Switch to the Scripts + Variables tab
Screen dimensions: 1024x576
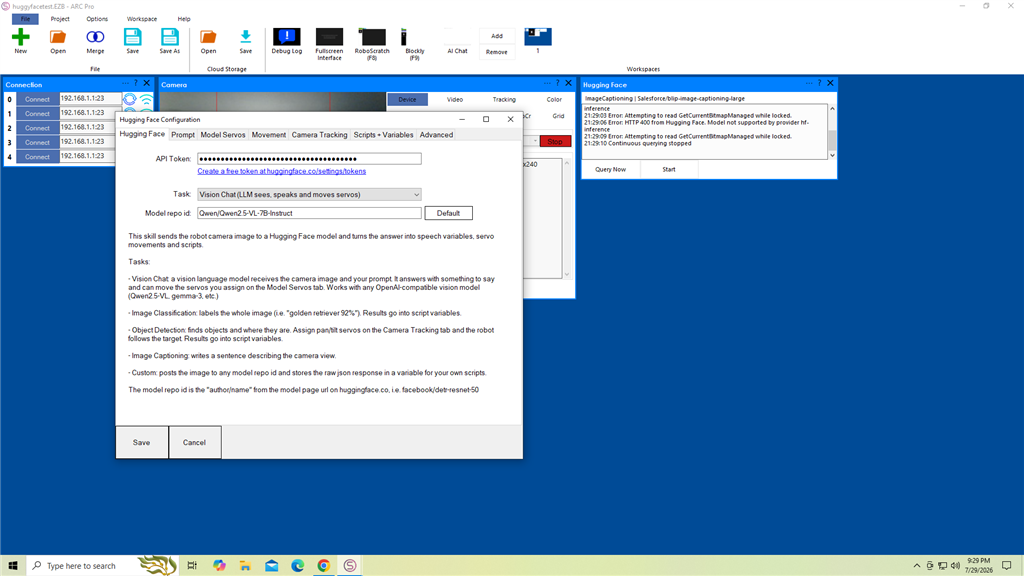[383, 135]
